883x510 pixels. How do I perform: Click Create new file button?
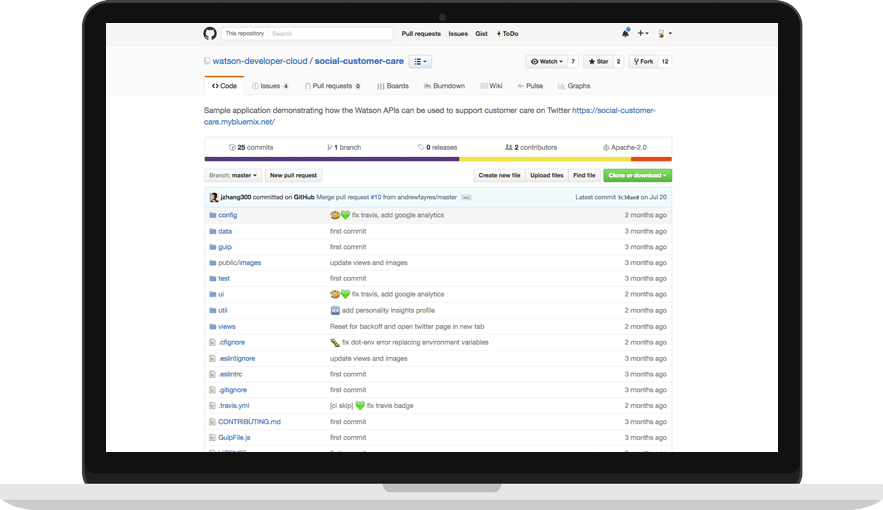click(499, 176)
